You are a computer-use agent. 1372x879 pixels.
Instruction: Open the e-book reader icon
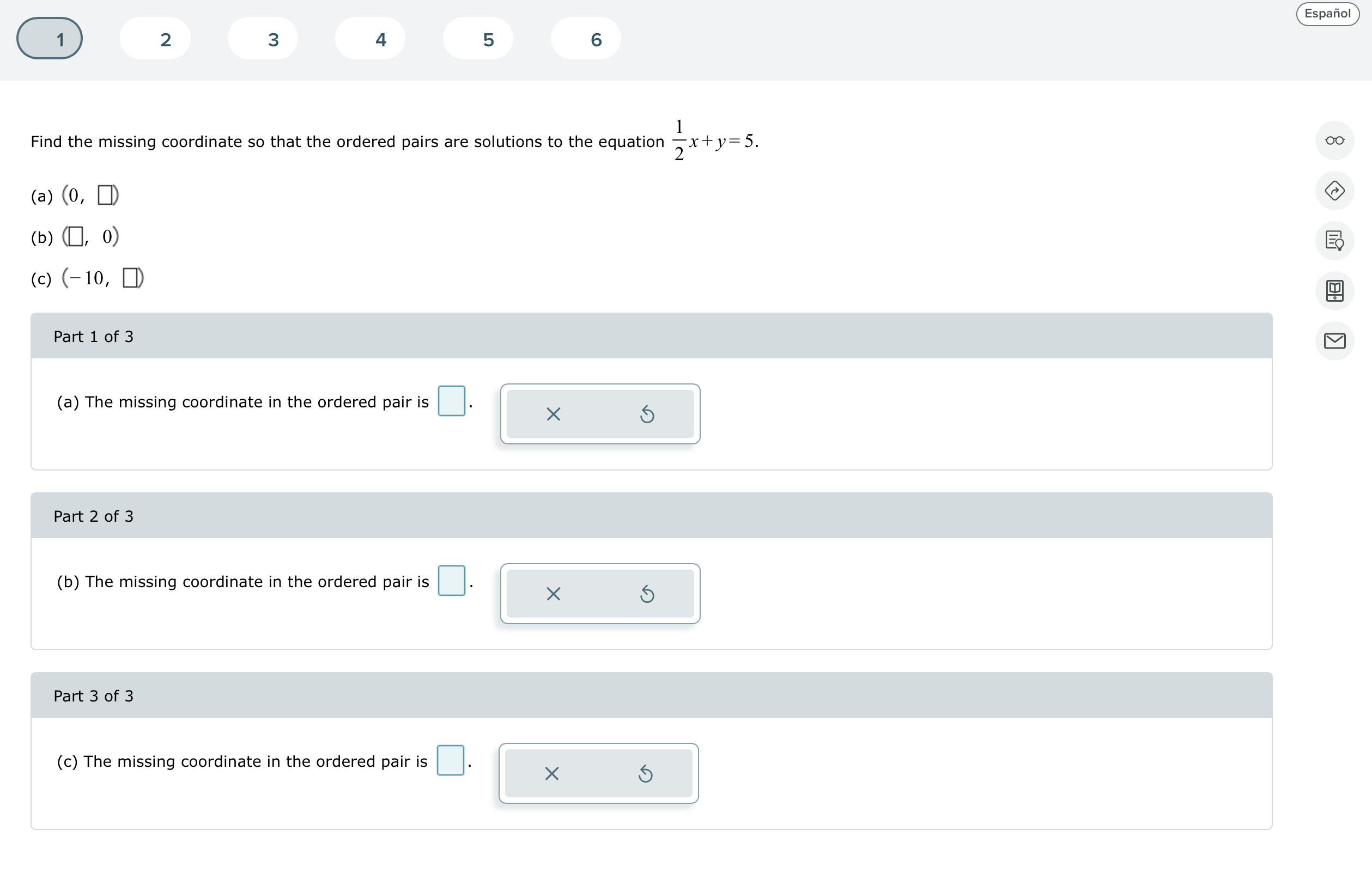pyautogui.click(x=1334, y=291)
